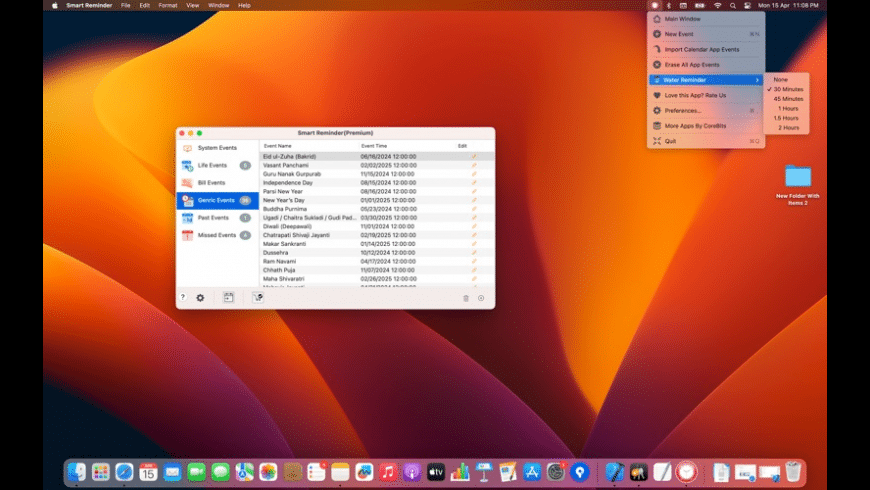Edit pencil for Buddha Purnima
The image size is (870, 490).
click(x=474, y=209)
